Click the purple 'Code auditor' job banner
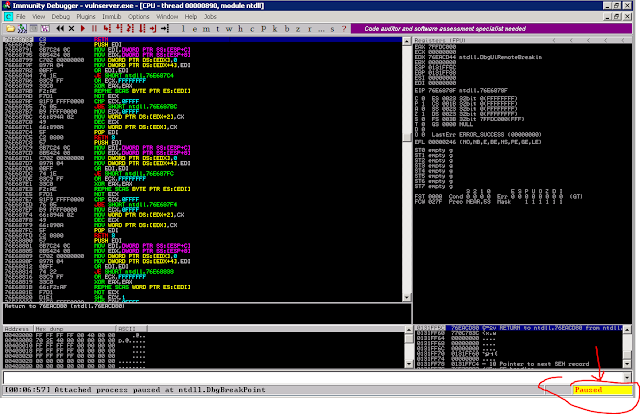Screen dimensions: 640x414 491,29
